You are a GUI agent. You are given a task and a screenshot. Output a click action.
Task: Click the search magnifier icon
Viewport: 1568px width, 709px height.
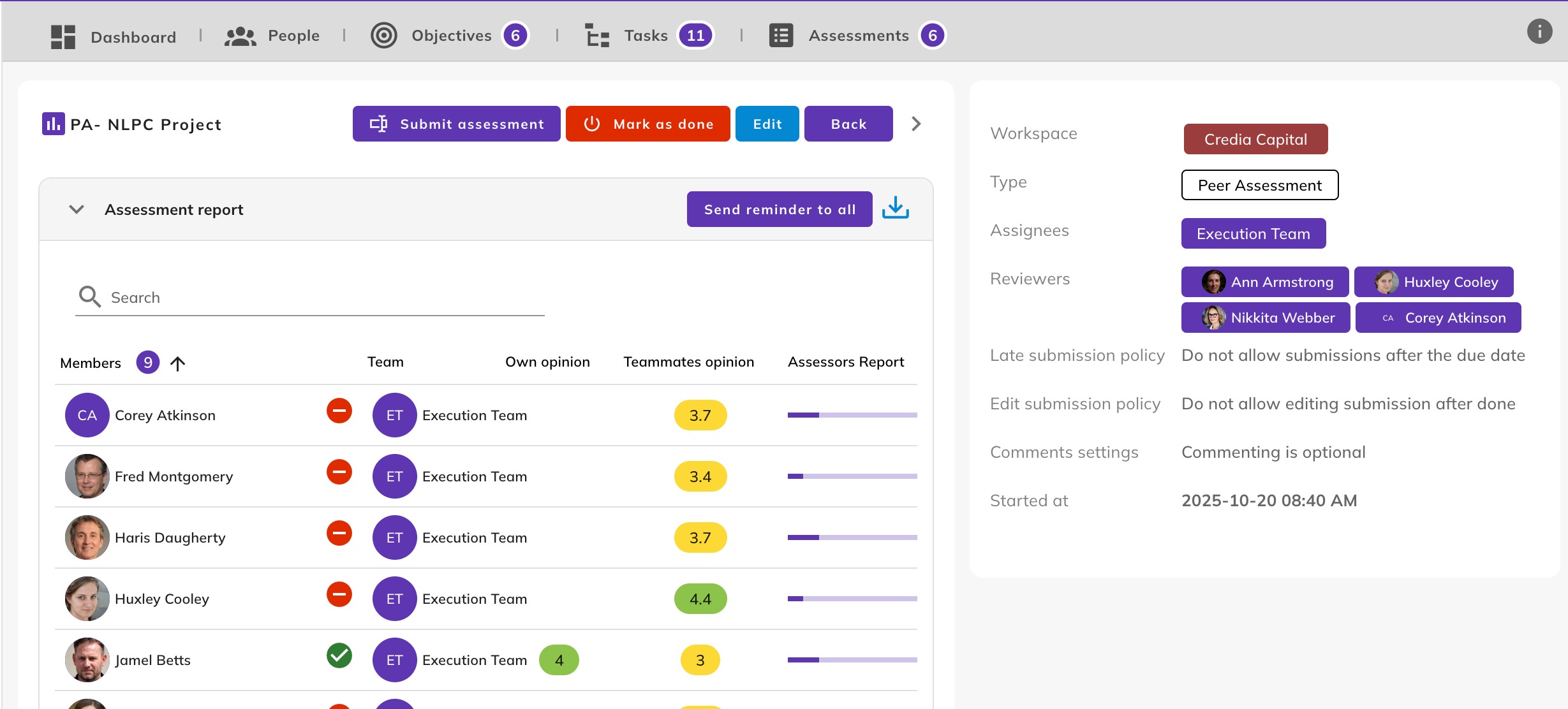click(x=89, y=297)
